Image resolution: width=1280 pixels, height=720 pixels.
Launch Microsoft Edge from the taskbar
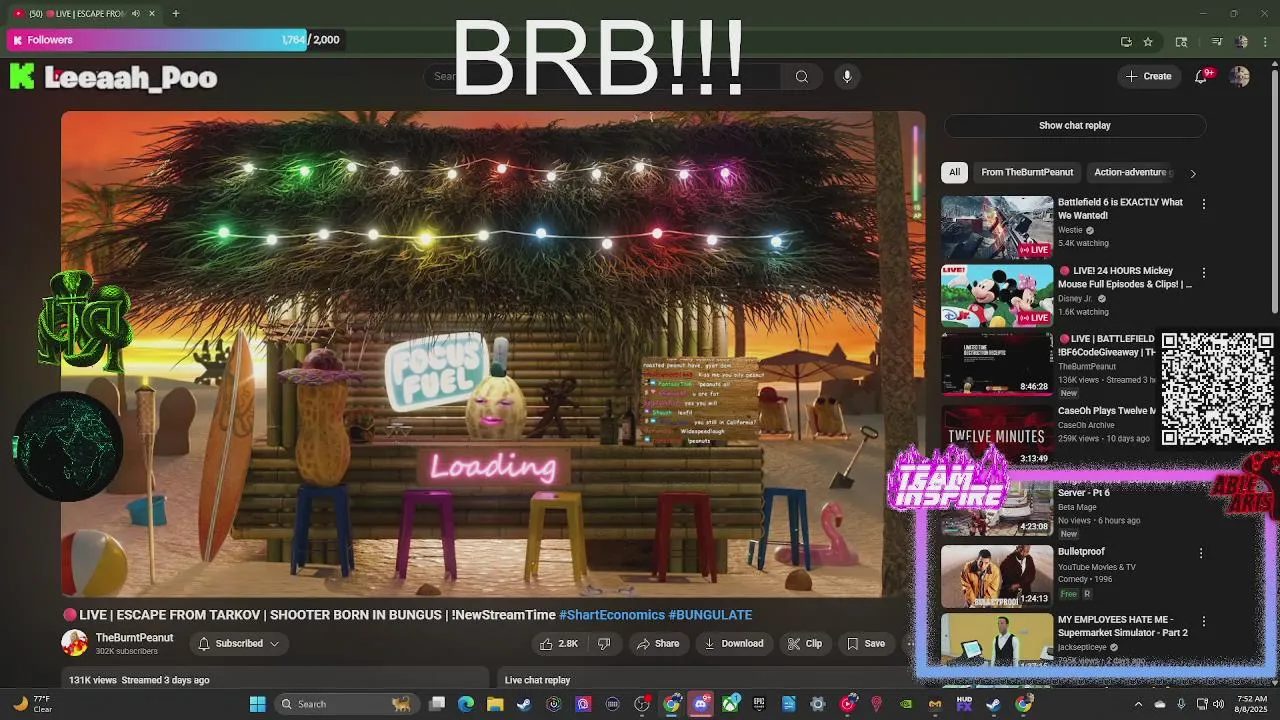pos(466,704)
